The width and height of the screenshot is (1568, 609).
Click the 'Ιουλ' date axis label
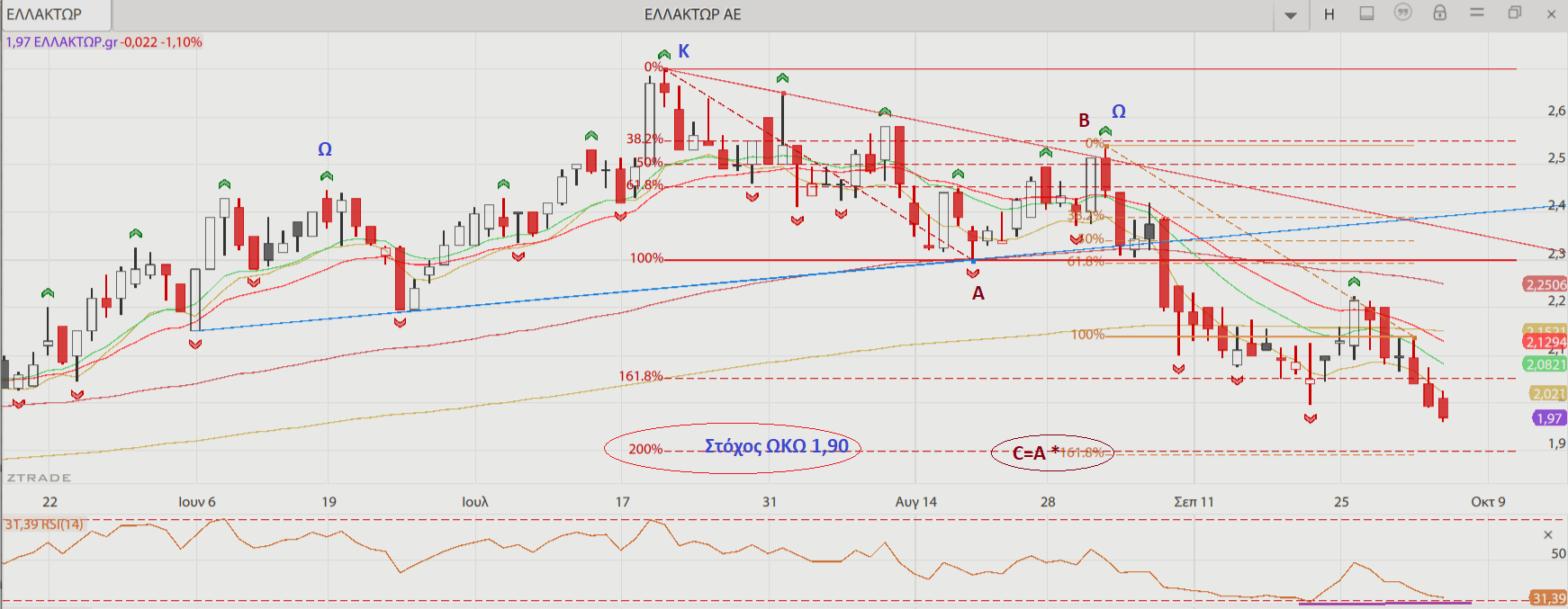point(474,502)
